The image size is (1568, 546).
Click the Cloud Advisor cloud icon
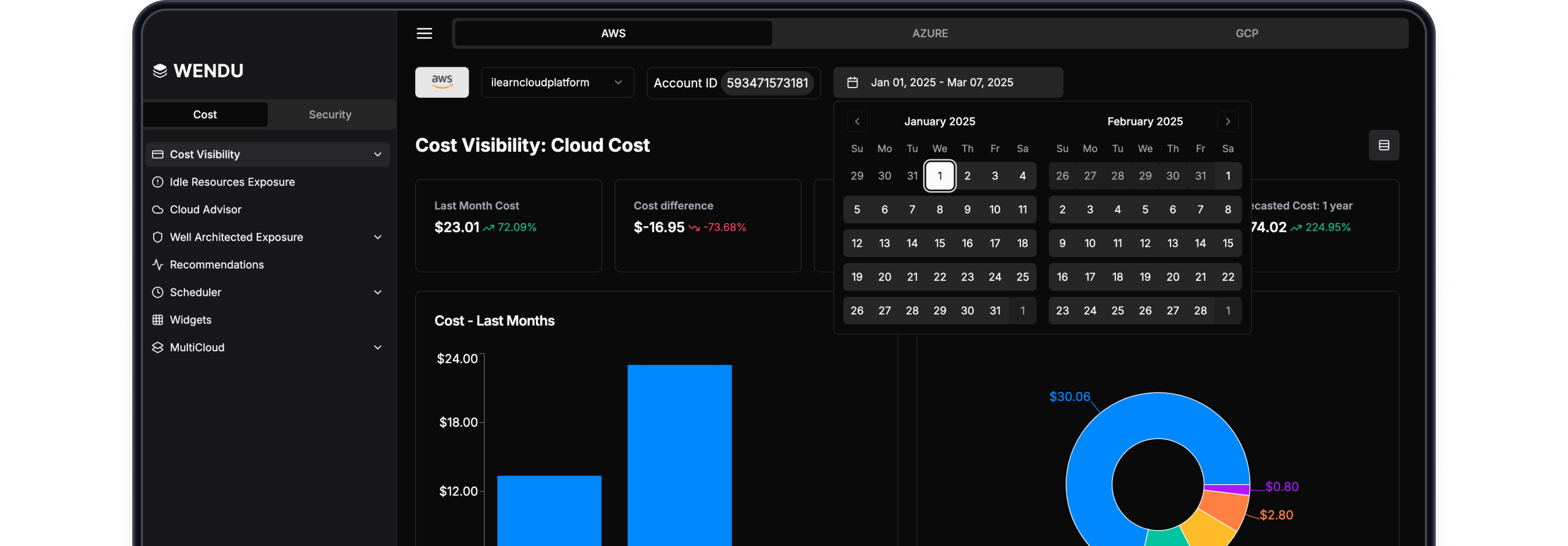[x=157, y=209]
